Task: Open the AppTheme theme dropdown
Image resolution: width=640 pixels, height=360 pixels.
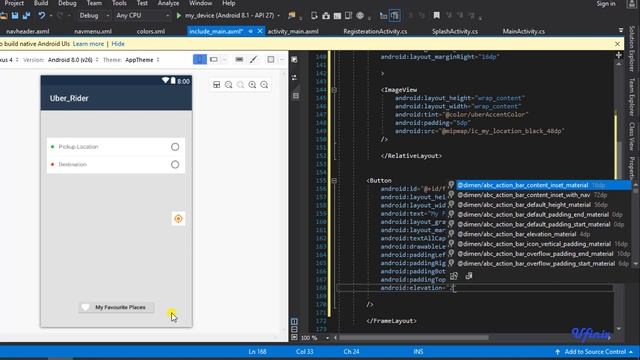Action: pyautogui.click(x=142, y=60)
